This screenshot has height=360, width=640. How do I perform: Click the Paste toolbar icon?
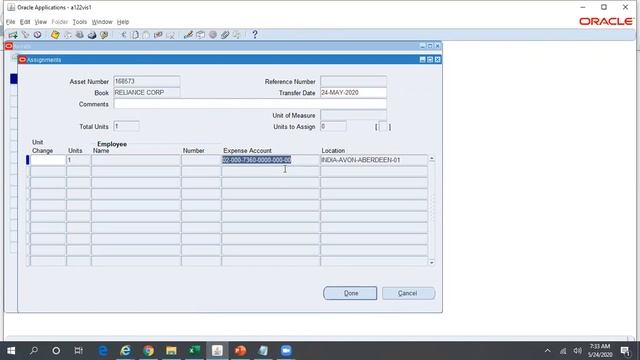[146, 35]
